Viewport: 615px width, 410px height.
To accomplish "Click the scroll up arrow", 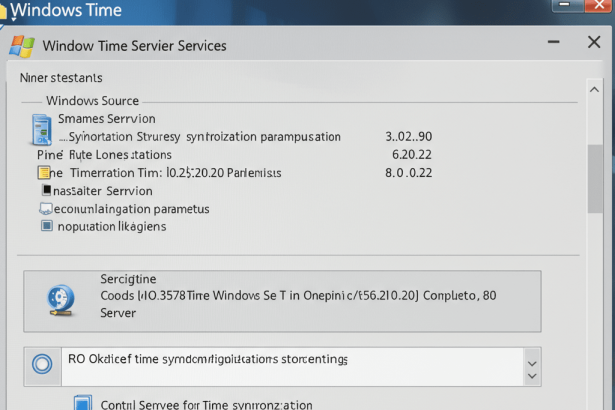I will coord(594,89).
